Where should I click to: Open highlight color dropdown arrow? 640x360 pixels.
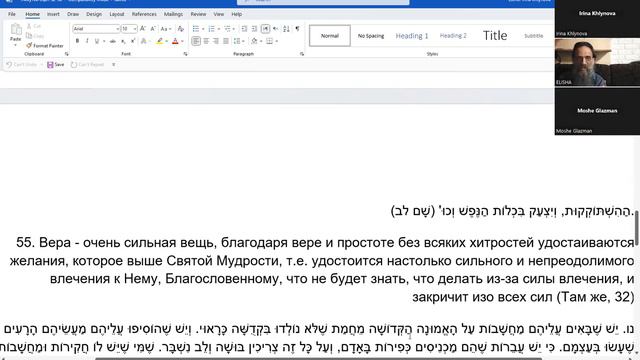[167, 41]
